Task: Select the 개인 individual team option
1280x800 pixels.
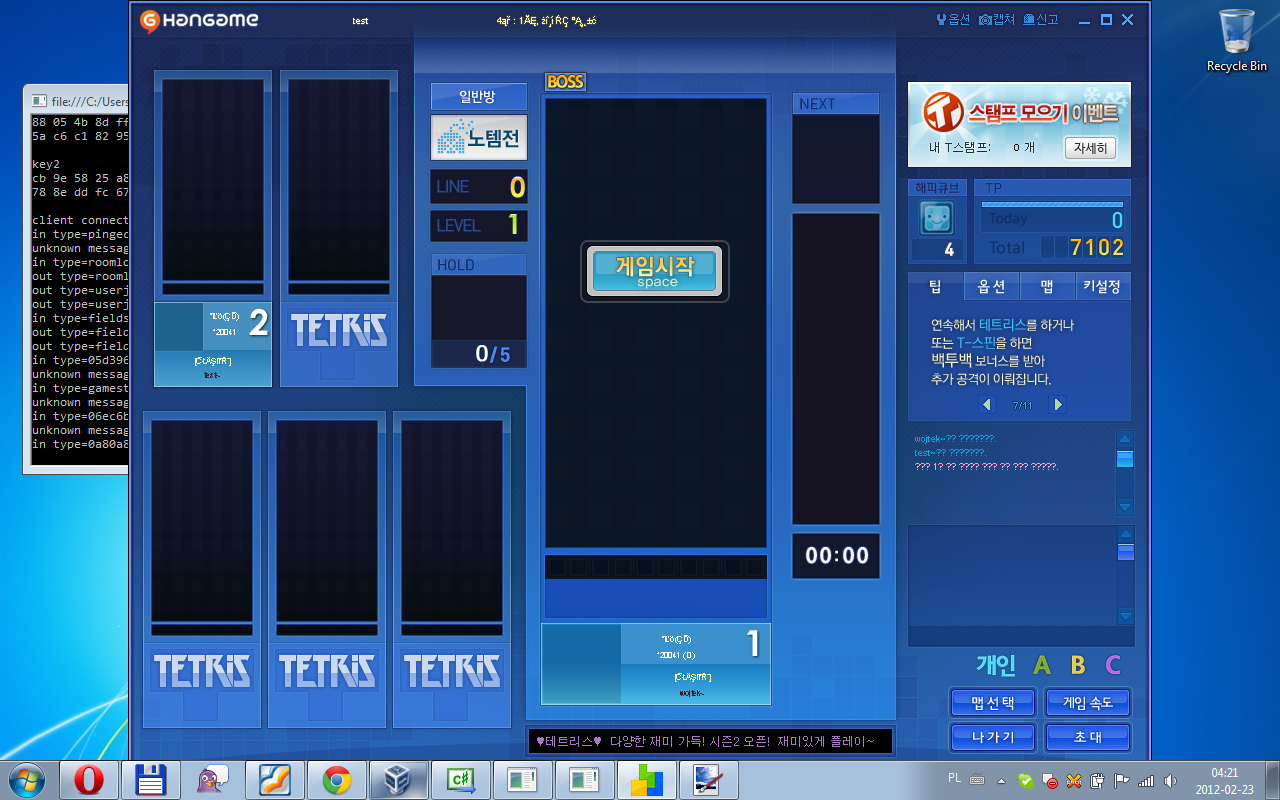Action: tap(996, 665)
